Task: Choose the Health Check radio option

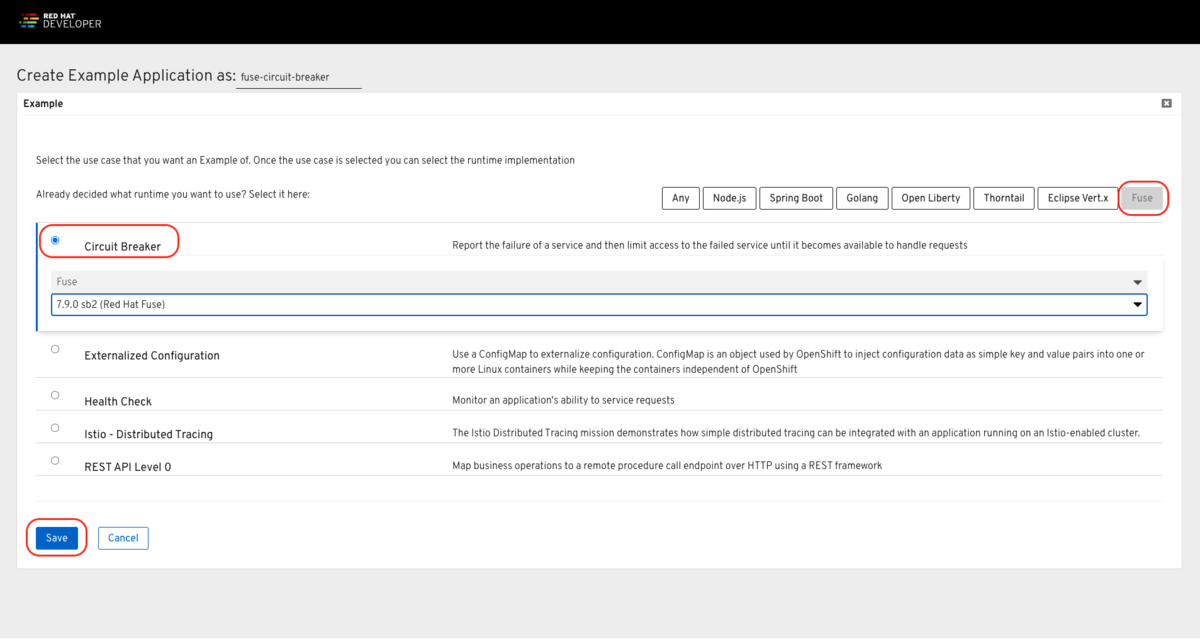Action: (55, 395)
